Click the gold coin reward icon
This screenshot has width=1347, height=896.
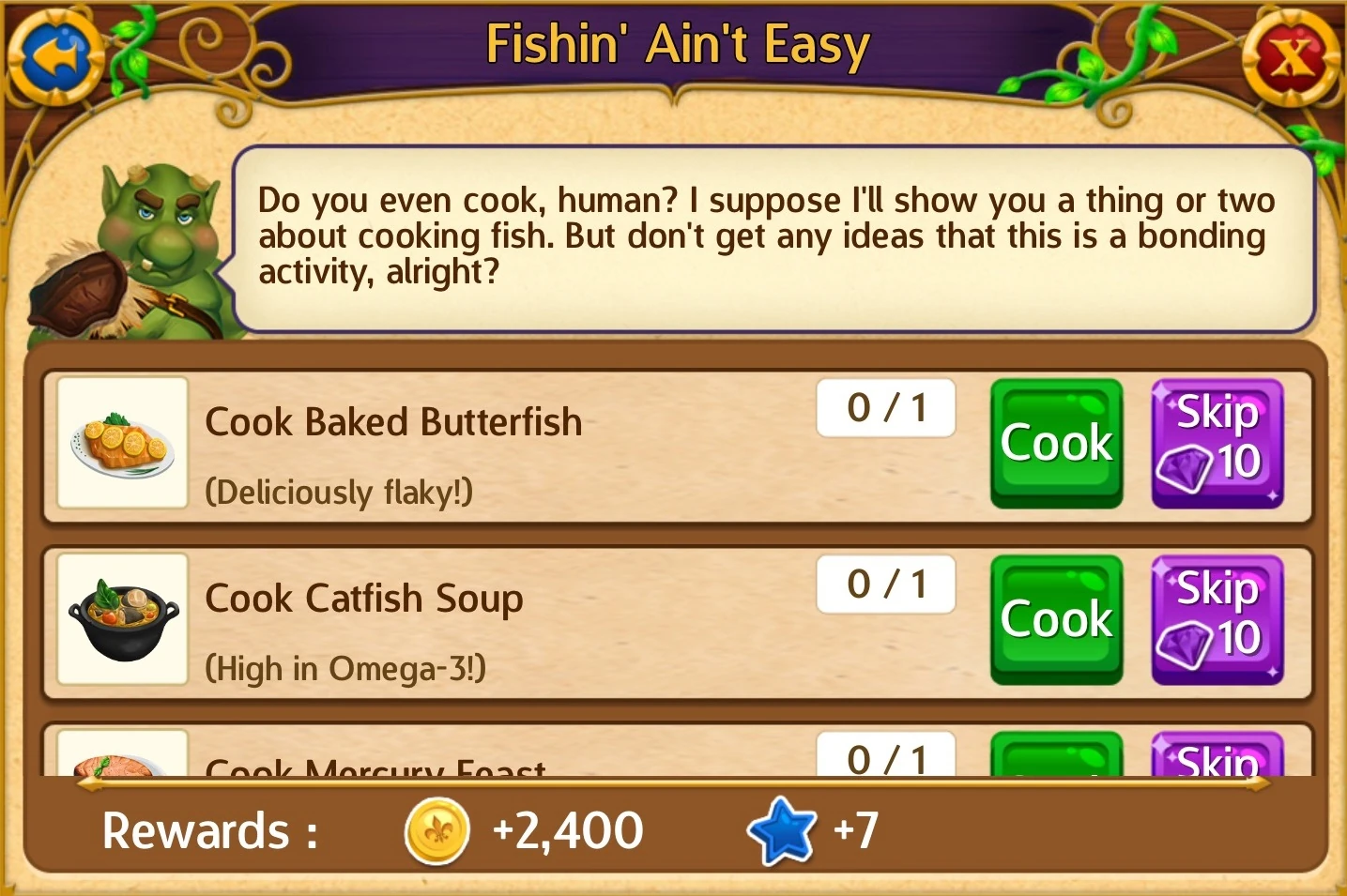(x=436, y=831)
